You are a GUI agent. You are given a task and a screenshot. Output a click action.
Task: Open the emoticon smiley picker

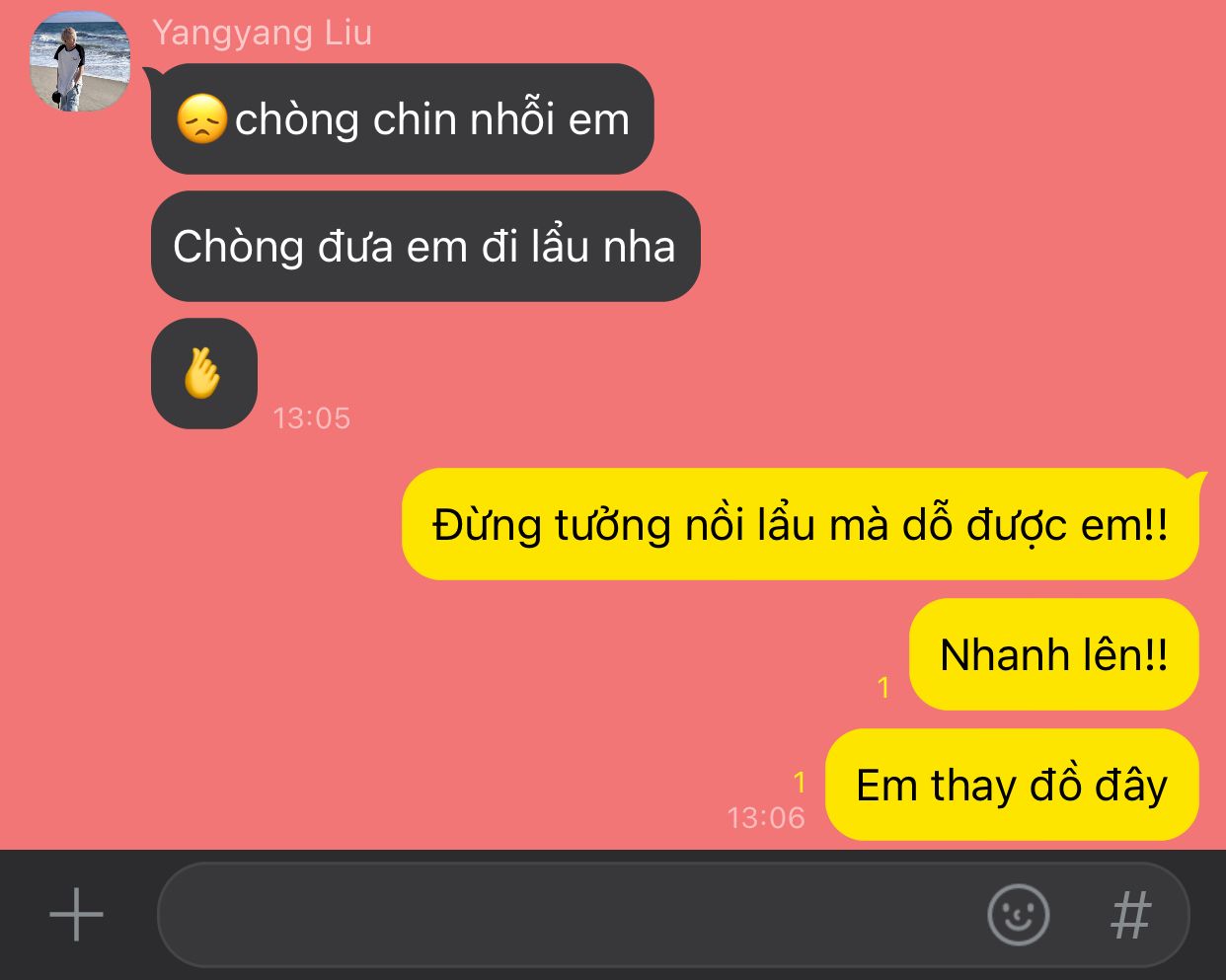[x=1018, y=915]
